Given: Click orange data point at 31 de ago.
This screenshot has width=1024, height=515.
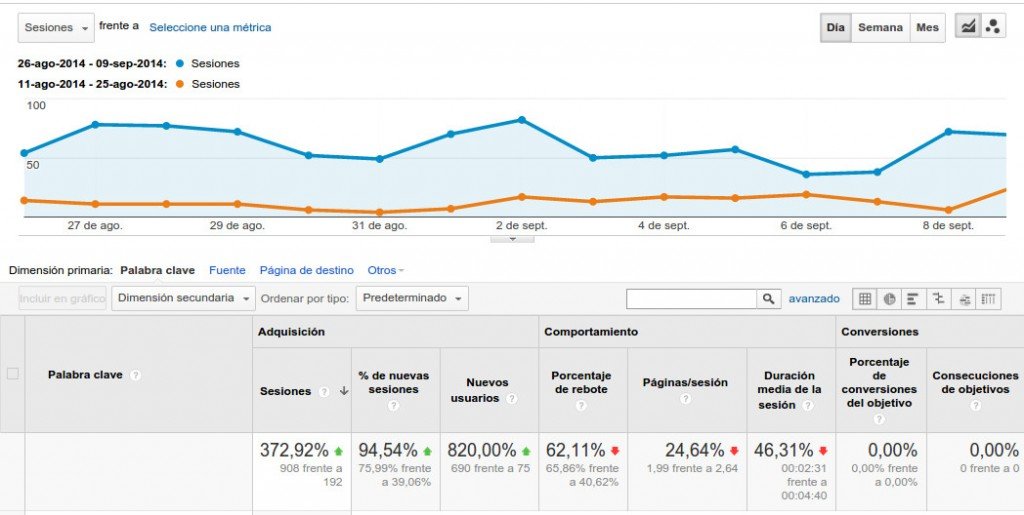Looking at the screenshot, I should click(379, 212).
